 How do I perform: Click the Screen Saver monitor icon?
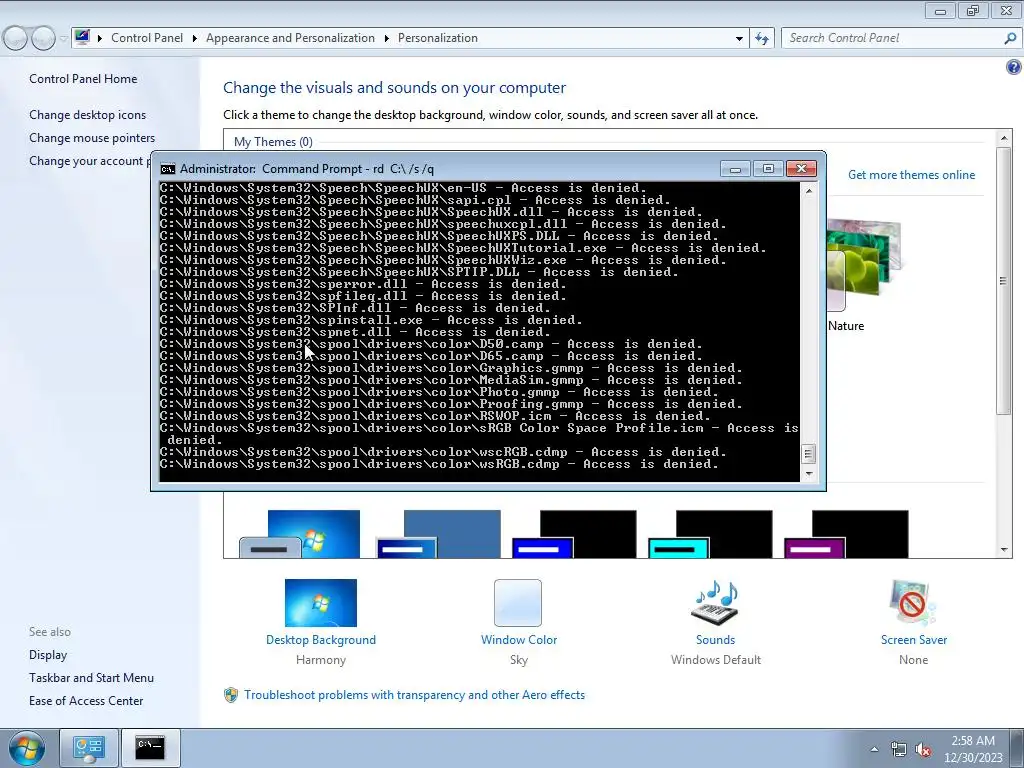tap(912, 603)
